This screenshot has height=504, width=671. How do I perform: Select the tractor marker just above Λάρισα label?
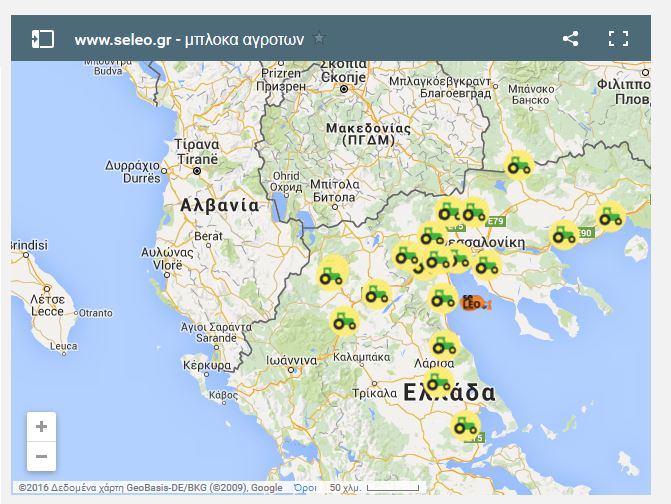point(445,345)
